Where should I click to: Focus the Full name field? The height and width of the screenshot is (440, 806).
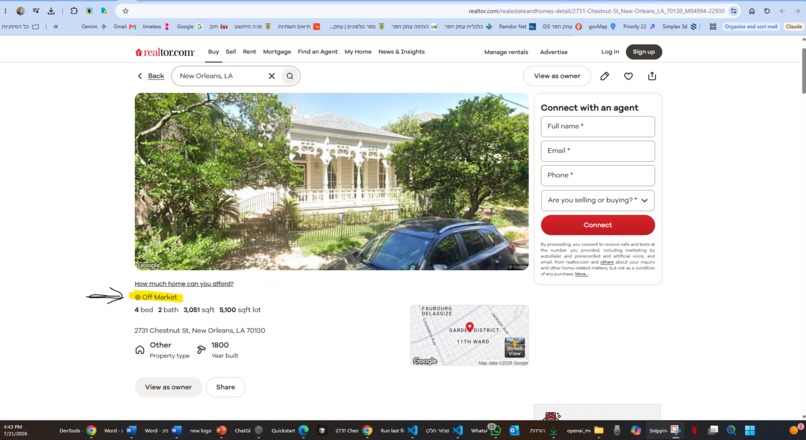(598, 126)
